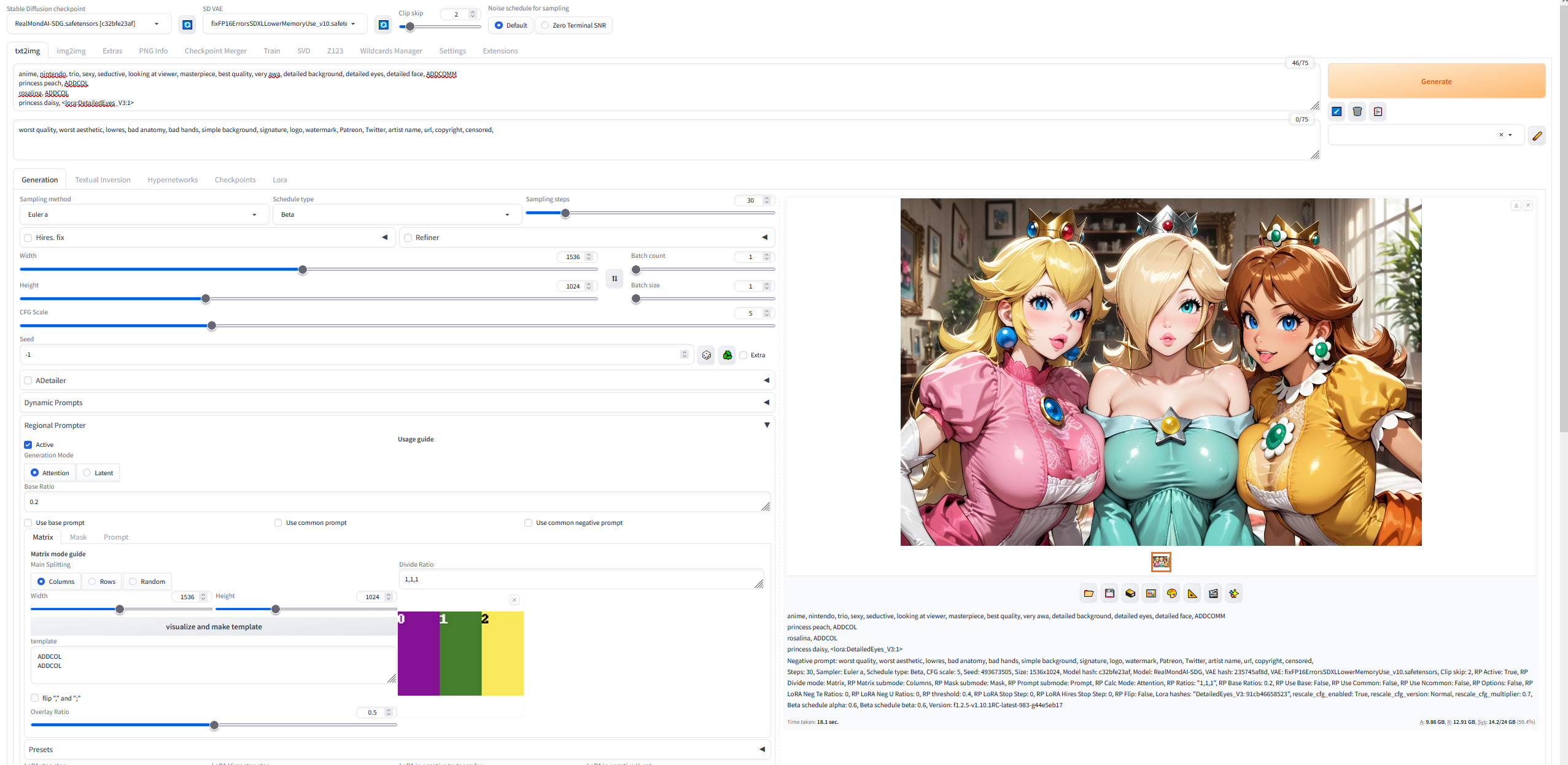Click the clipboard apply styles icon
The height and width of the screenshot is (765, 1568).
[x=1378, y=112]
